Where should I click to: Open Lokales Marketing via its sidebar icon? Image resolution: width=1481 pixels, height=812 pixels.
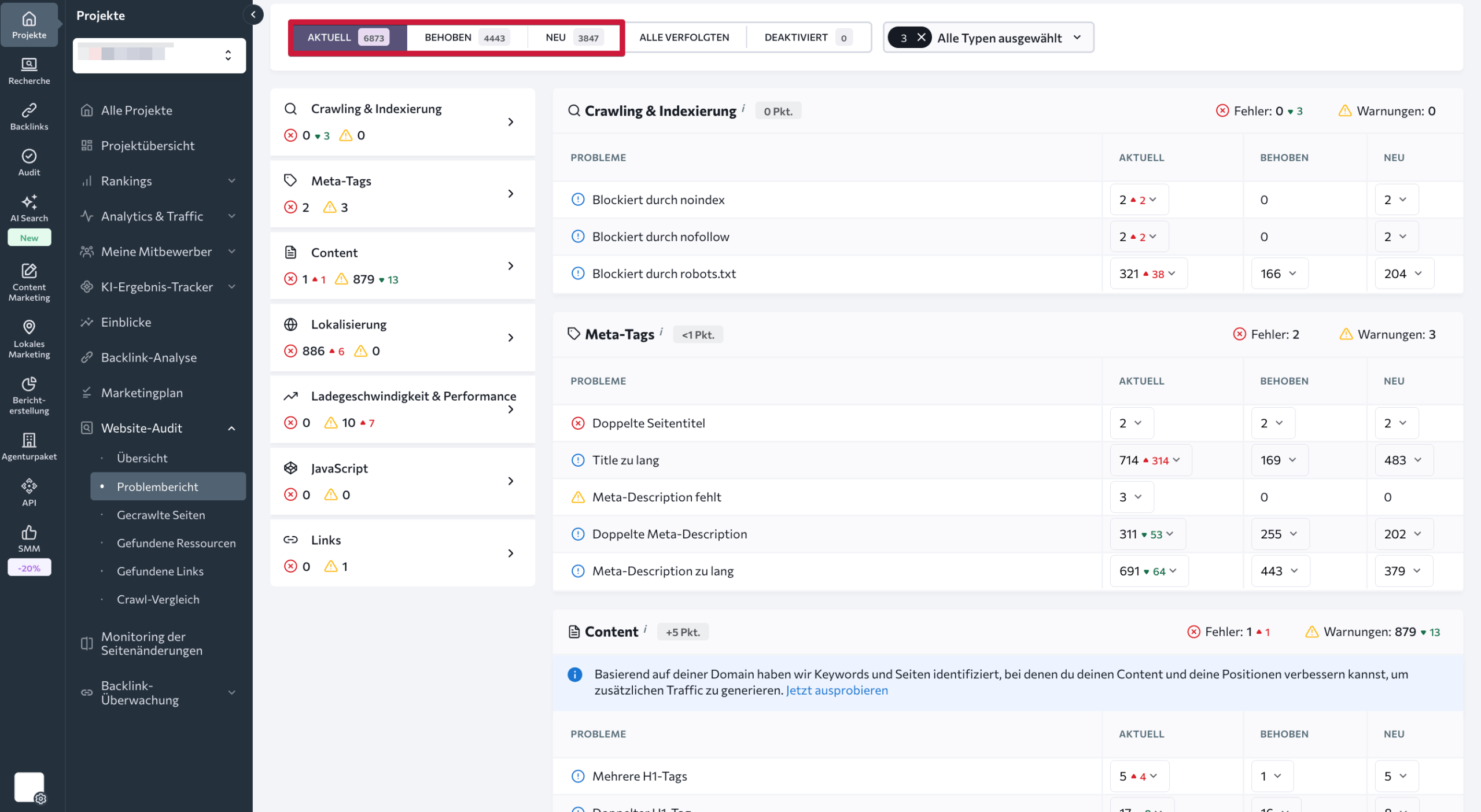(x=29, y=338)
